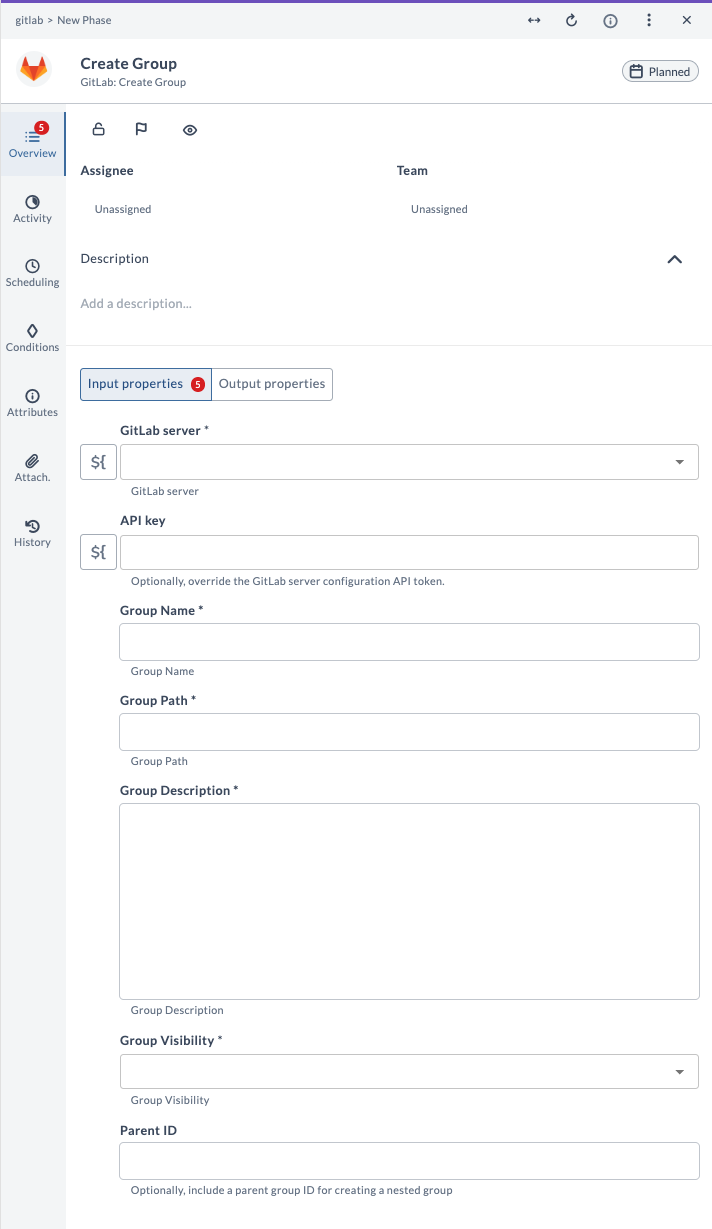Click the Group Path input field
Viewport: 712px width, 1229px height.
[x=409, y=732]
